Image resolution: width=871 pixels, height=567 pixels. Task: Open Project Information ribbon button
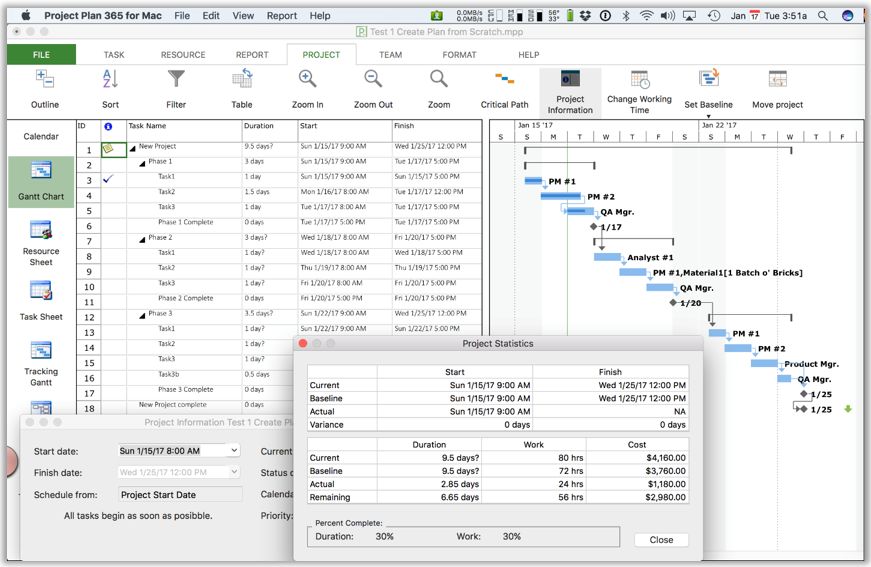click(x=570, y=92)
